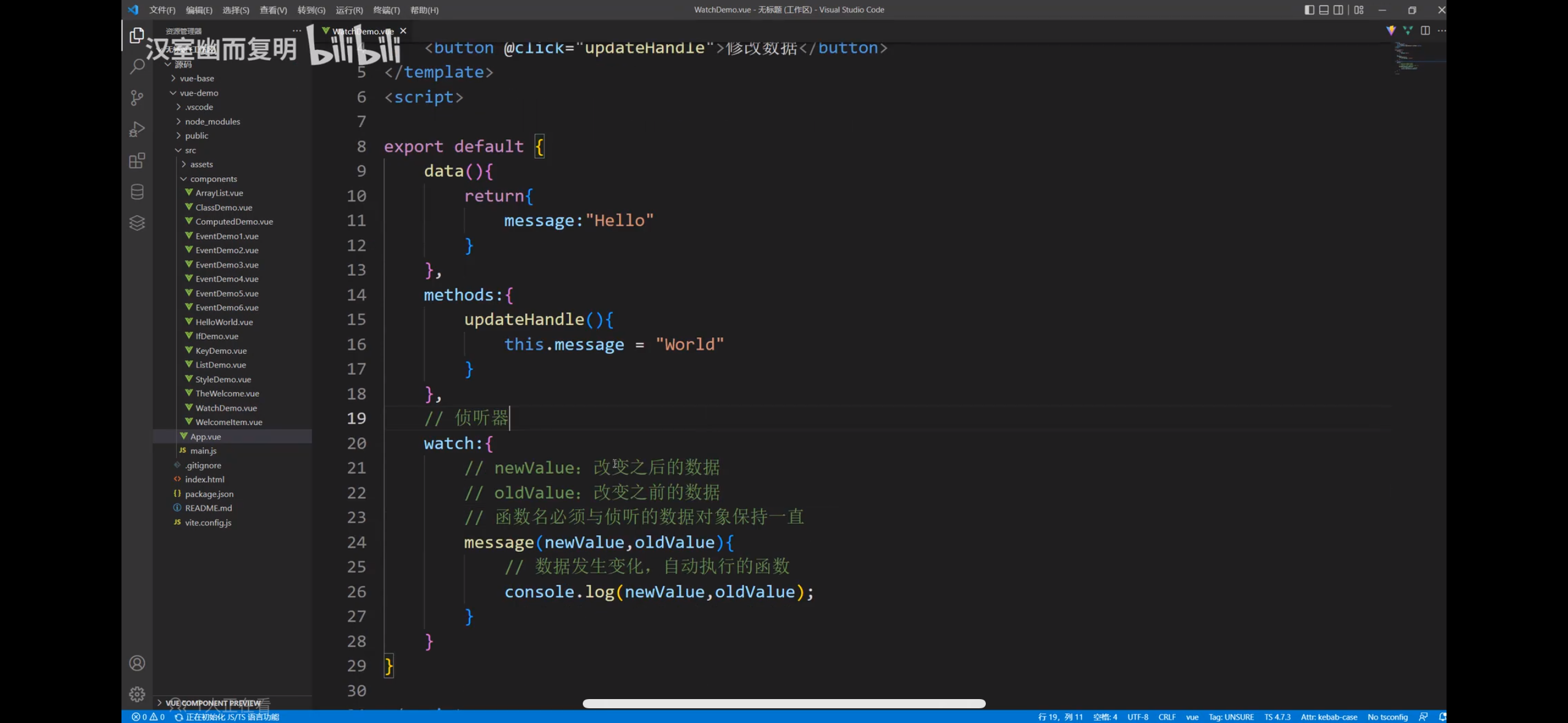
Task: Open the 终端(T) menu
Action: (386, 10)
